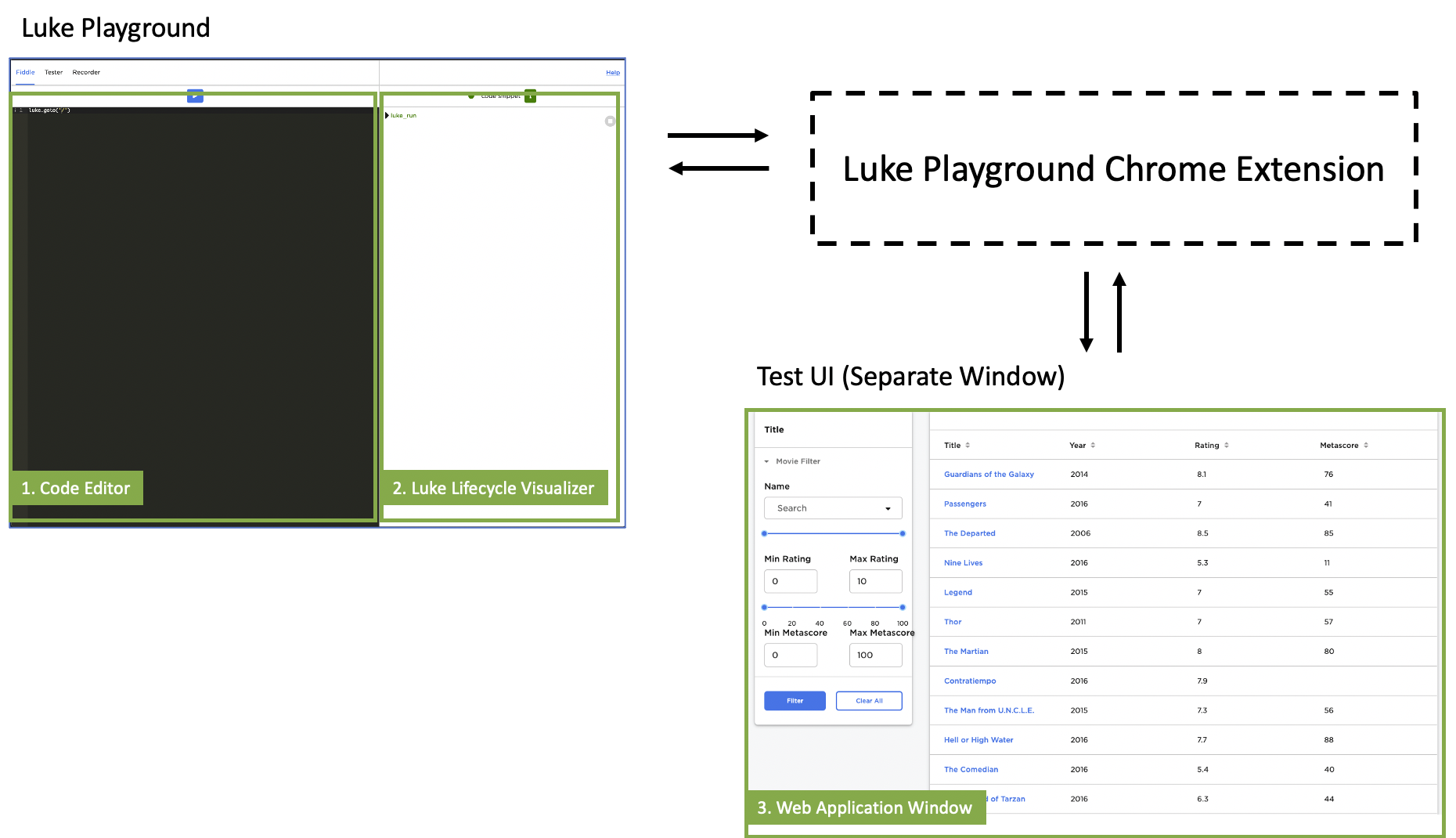Switch to the Tester tab
Viewport: 1456px width, 838px height.
(53, 72)
